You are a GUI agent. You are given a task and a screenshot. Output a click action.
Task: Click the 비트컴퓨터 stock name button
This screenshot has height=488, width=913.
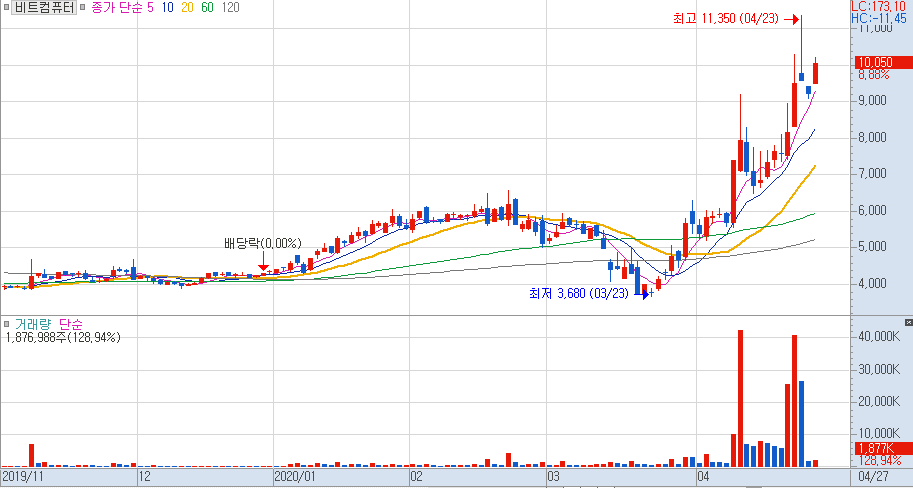tap(44, 8)
